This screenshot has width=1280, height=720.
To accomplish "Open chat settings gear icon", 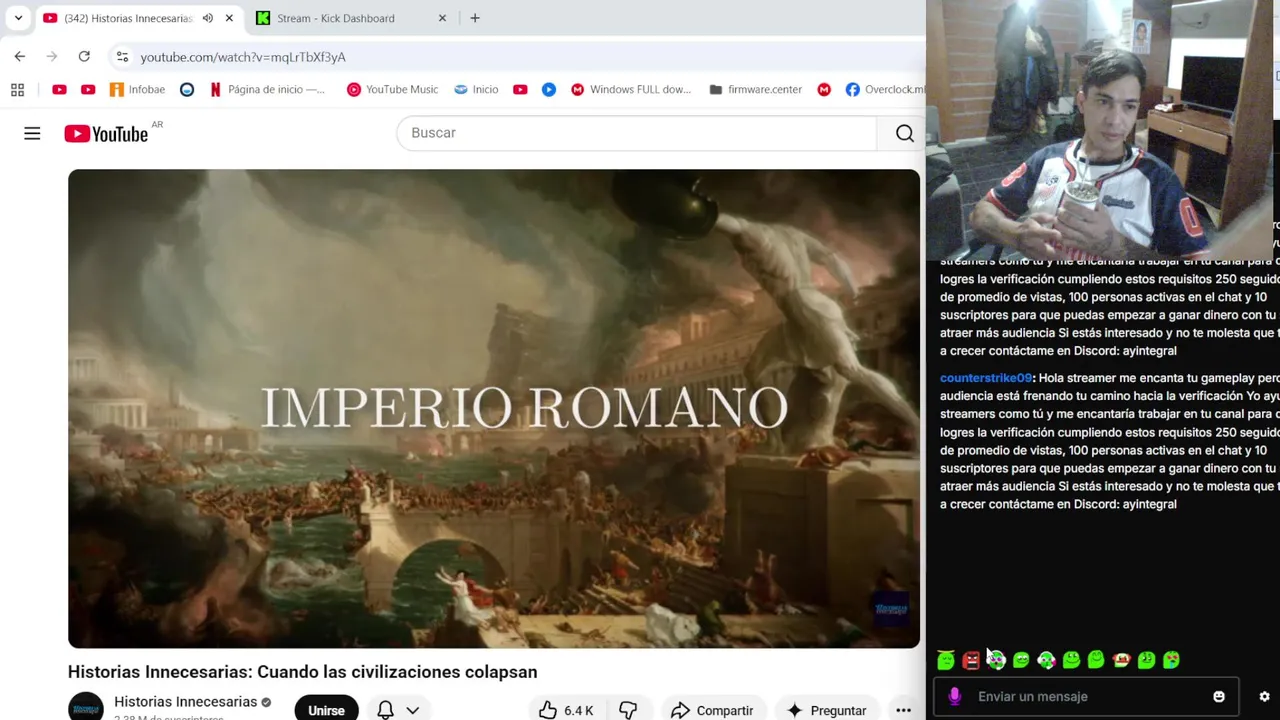I will point(1264,697).
